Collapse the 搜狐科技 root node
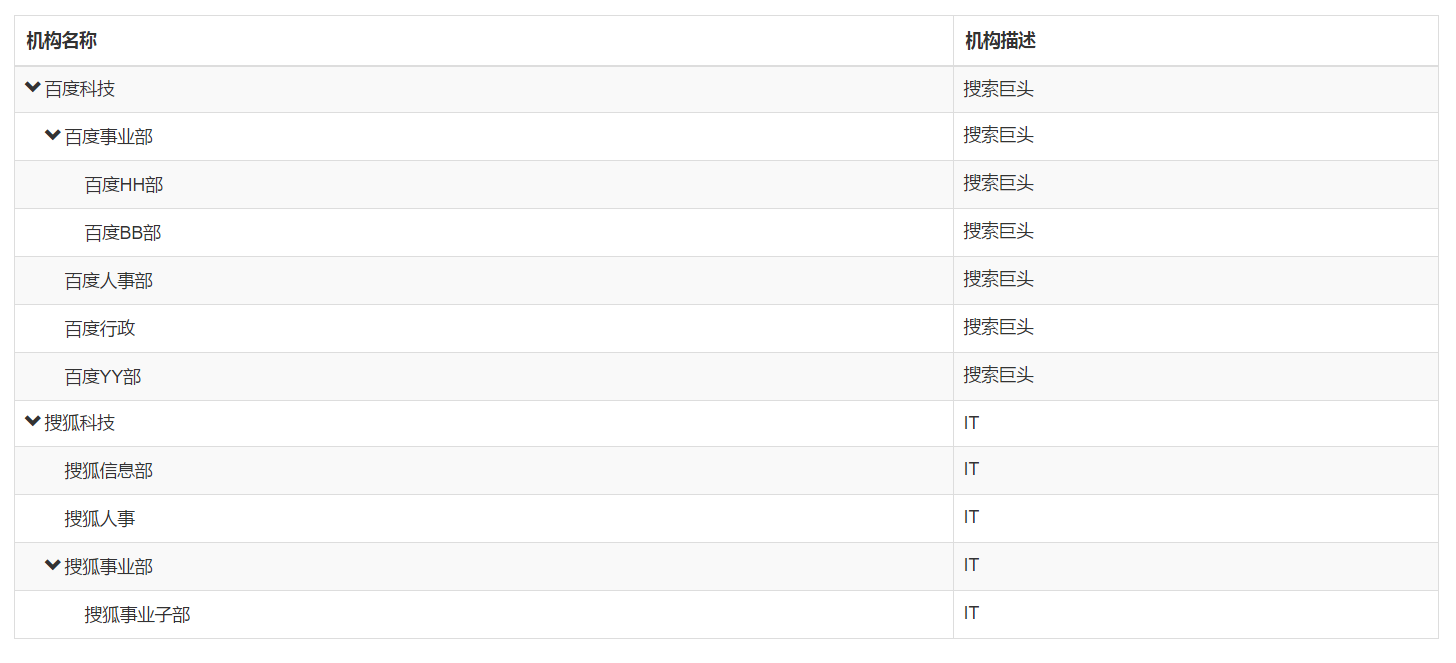This screenshot has width=1456, height=663. click(x=33, y=422)
